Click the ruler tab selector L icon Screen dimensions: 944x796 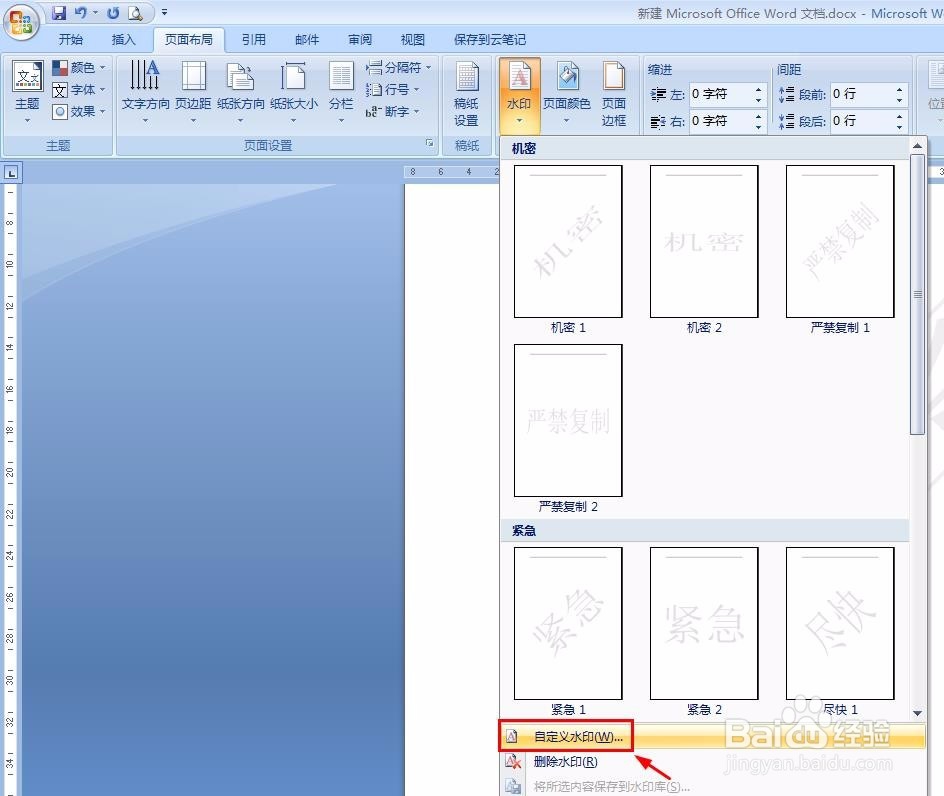point(11,173)
